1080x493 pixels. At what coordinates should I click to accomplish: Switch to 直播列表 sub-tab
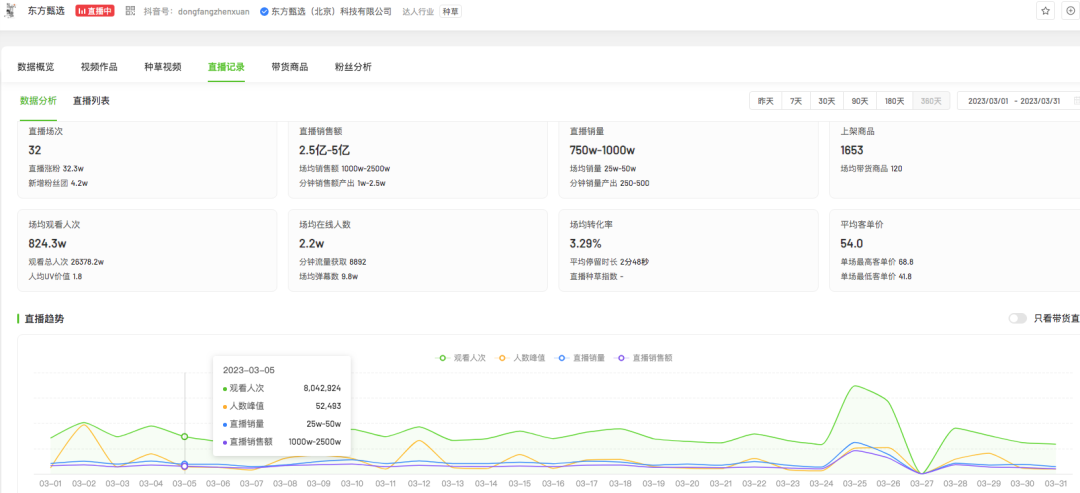pyautogui.click(x=91, y=101)
